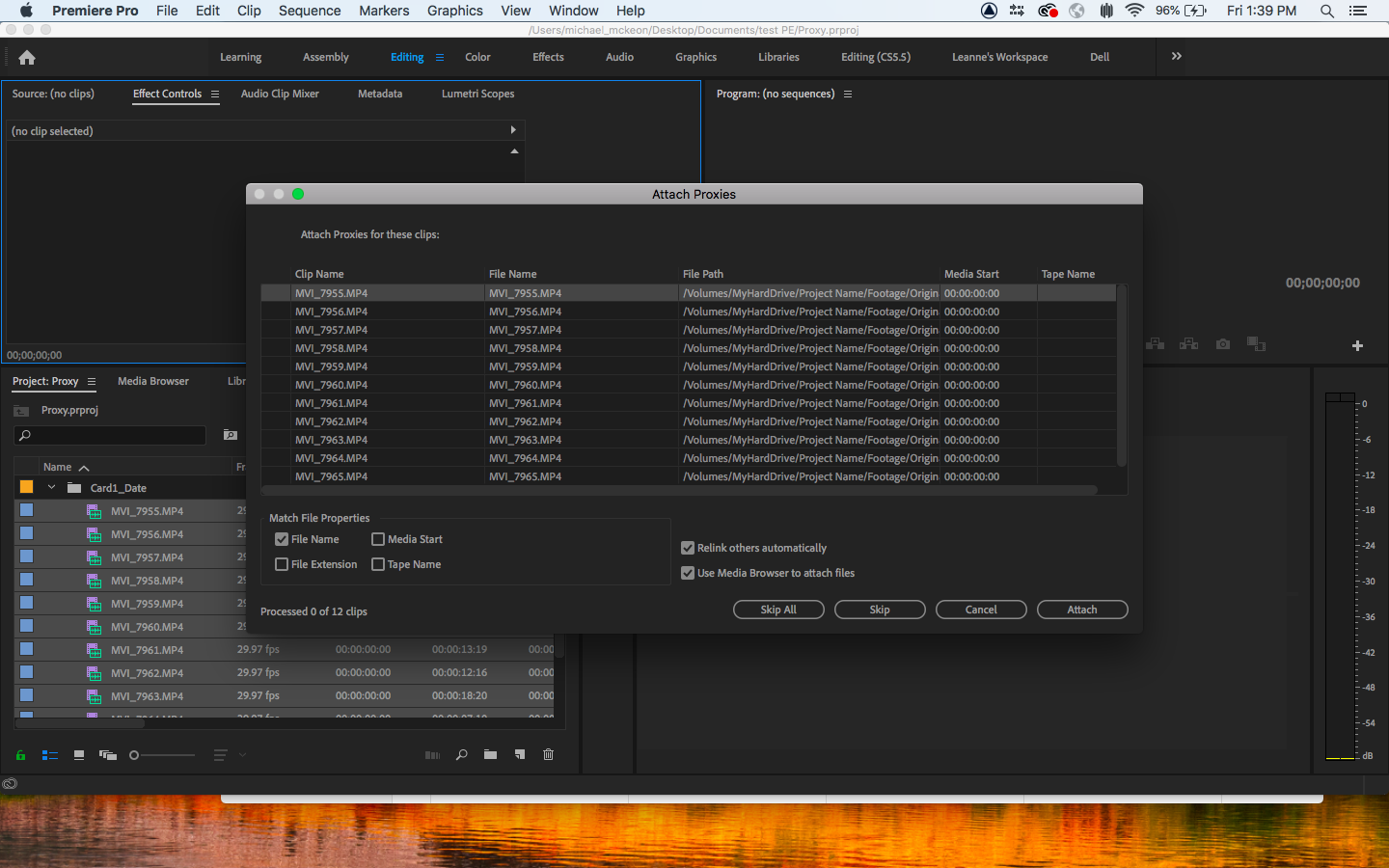
Task: Click the Wi-Fi icon in the menu bar
Action: [x=1134, y=11]
